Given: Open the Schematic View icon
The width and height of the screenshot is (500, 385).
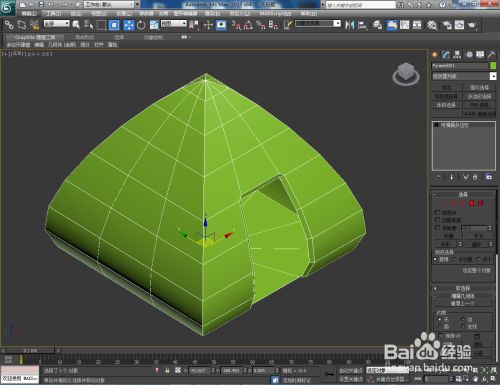Looking at the screenshot, I should coord(417,25).
